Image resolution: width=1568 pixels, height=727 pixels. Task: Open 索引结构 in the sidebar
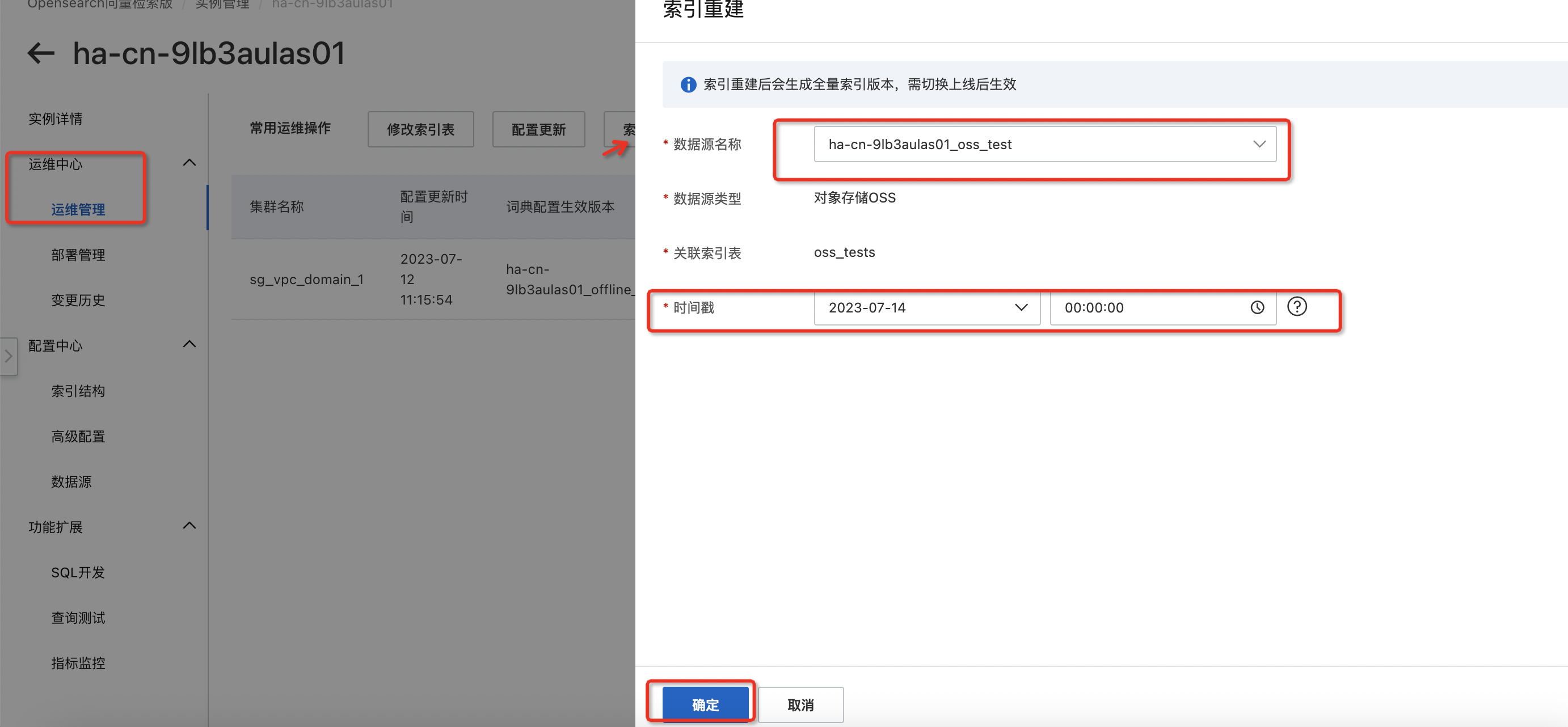(x=78, y=391)
